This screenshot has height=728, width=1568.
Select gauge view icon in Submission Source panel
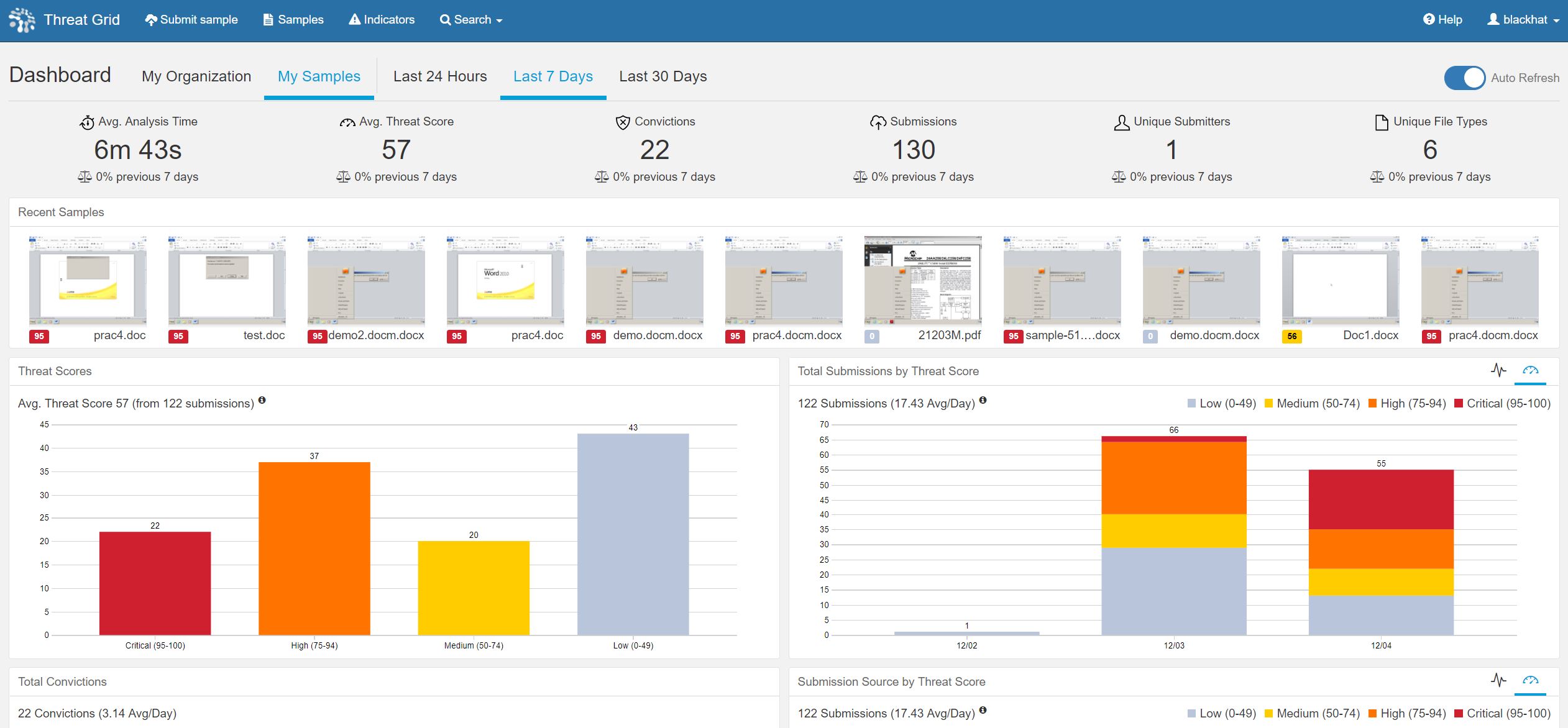point(1530,681)
